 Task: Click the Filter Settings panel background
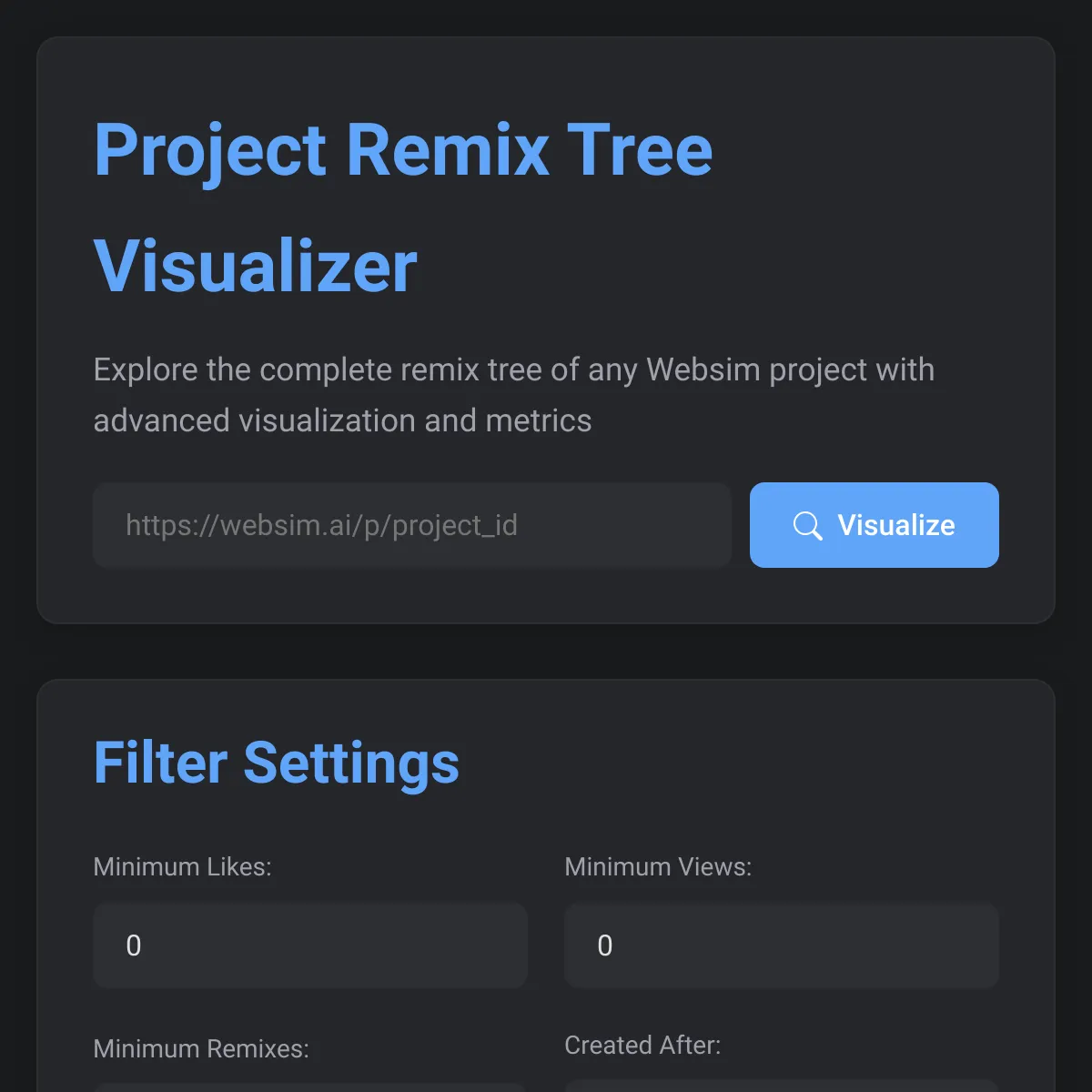click(546, 819)
